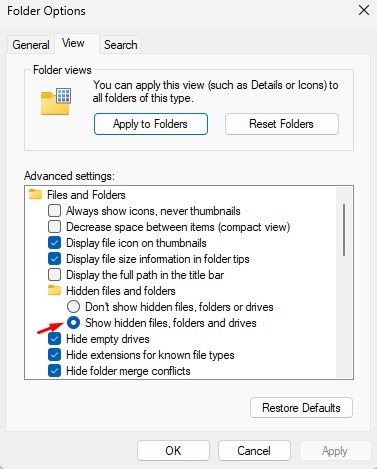This screenshot has width=377, height=469.
Task: Close the Folder Options dialog
Action: [364, 10]
